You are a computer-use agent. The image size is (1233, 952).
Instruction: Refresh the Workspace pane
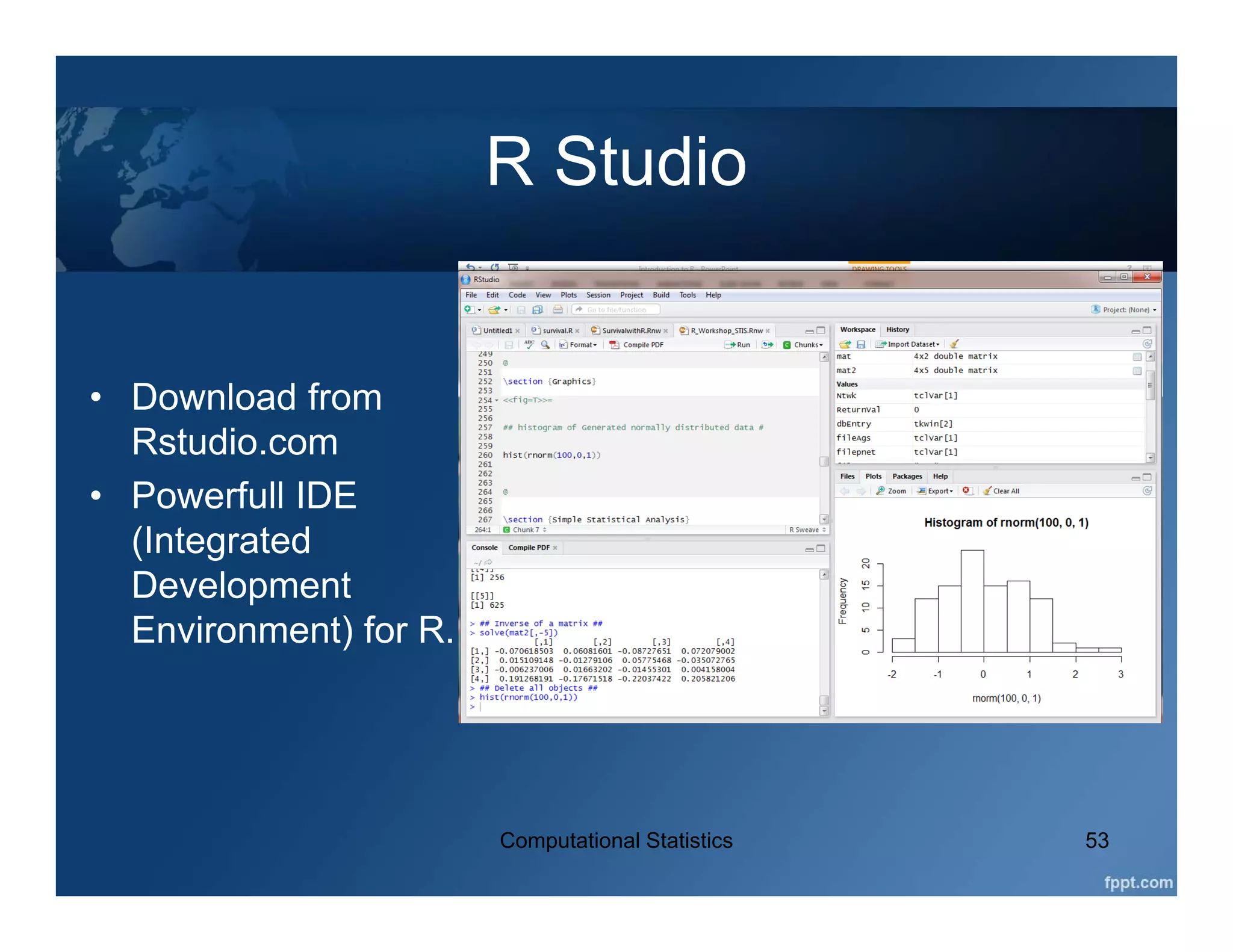tap(1147, 344)
